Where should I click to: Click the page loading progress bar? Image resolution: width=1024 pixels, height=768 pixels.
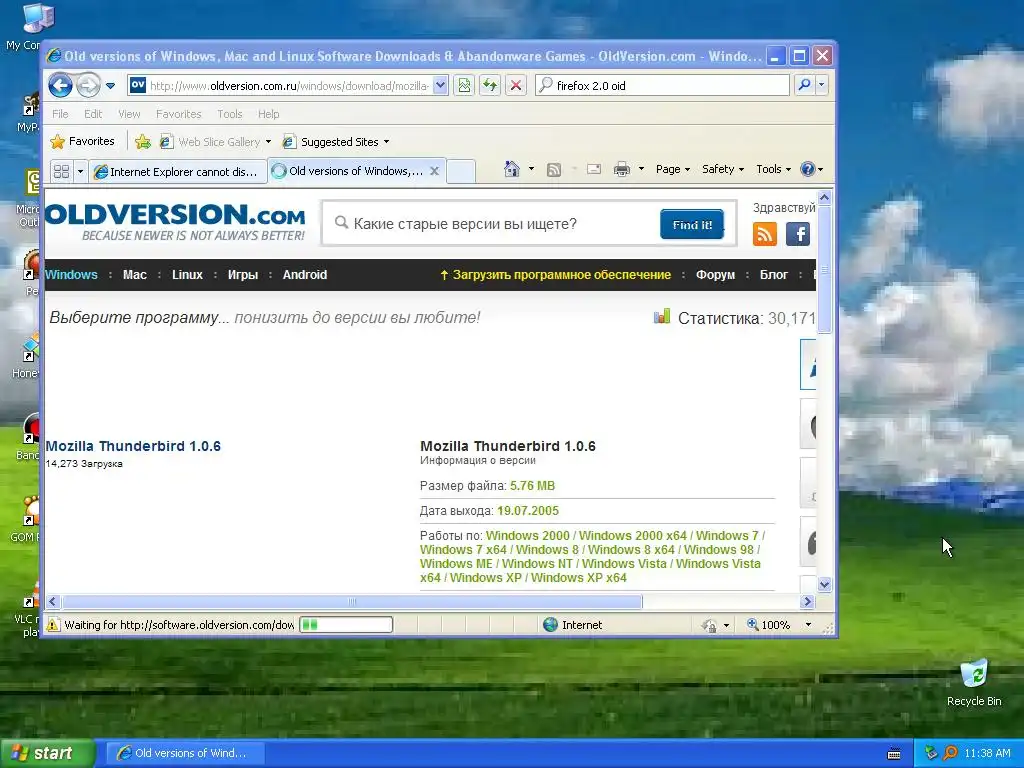click(346, 625)
